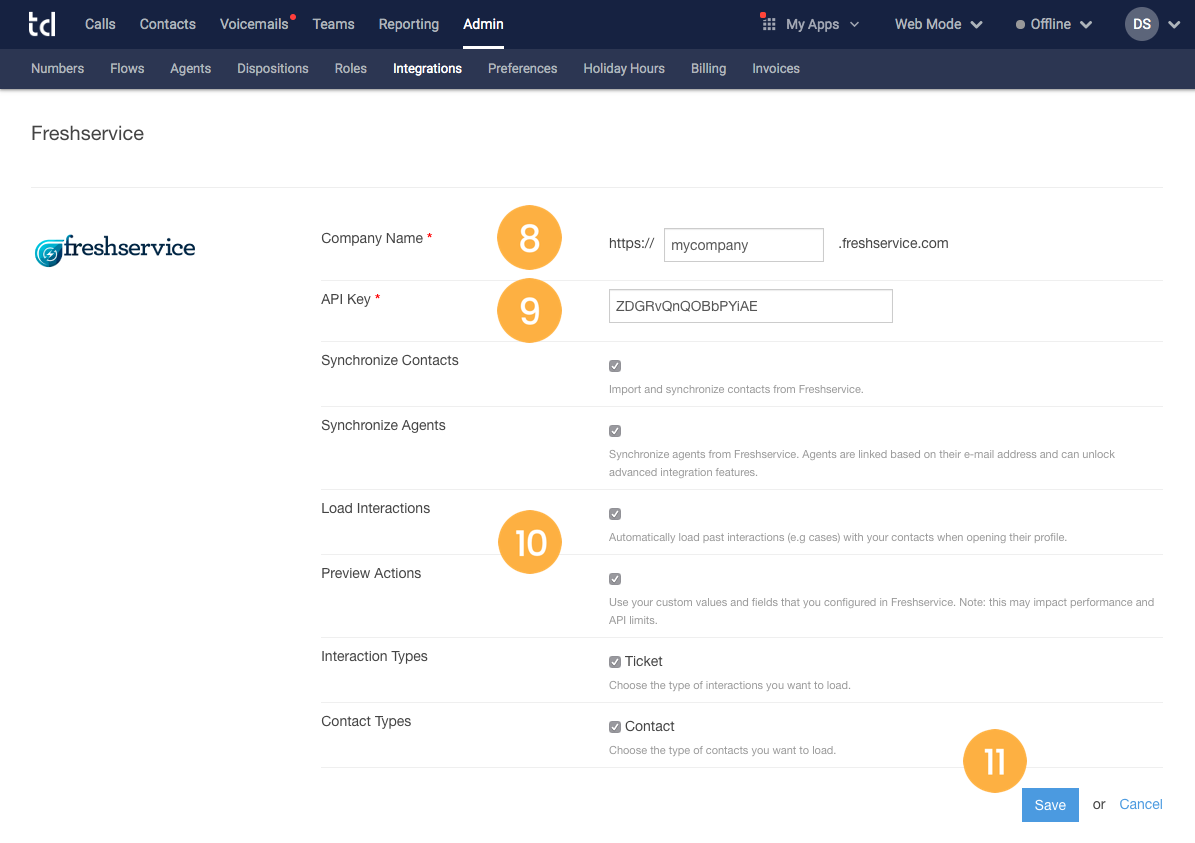Screen dimensions: 1195x843
Task: Disable the Synchronize Contacts checkbox
Action: pyautogui.click(x=614, y=366)
